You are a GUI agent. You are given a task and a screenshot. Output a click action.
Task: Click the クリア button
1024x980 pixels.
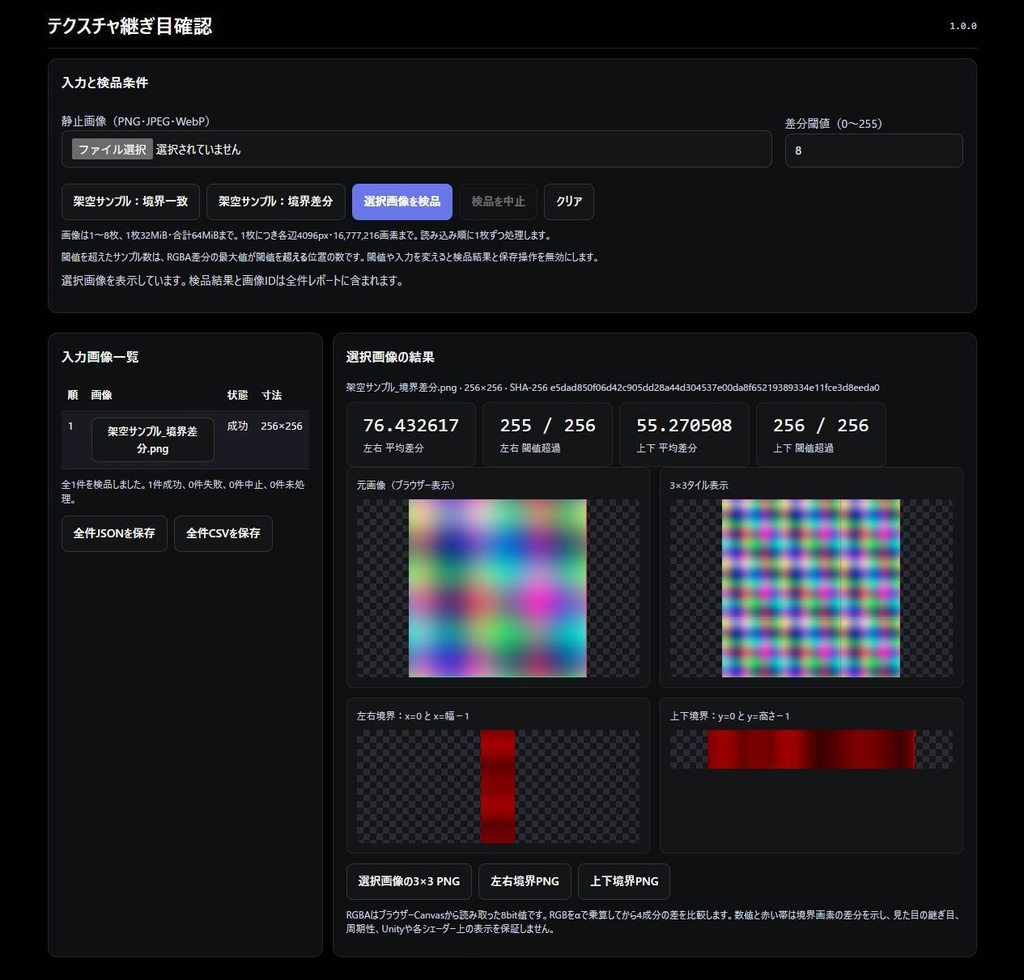(569, 202)
